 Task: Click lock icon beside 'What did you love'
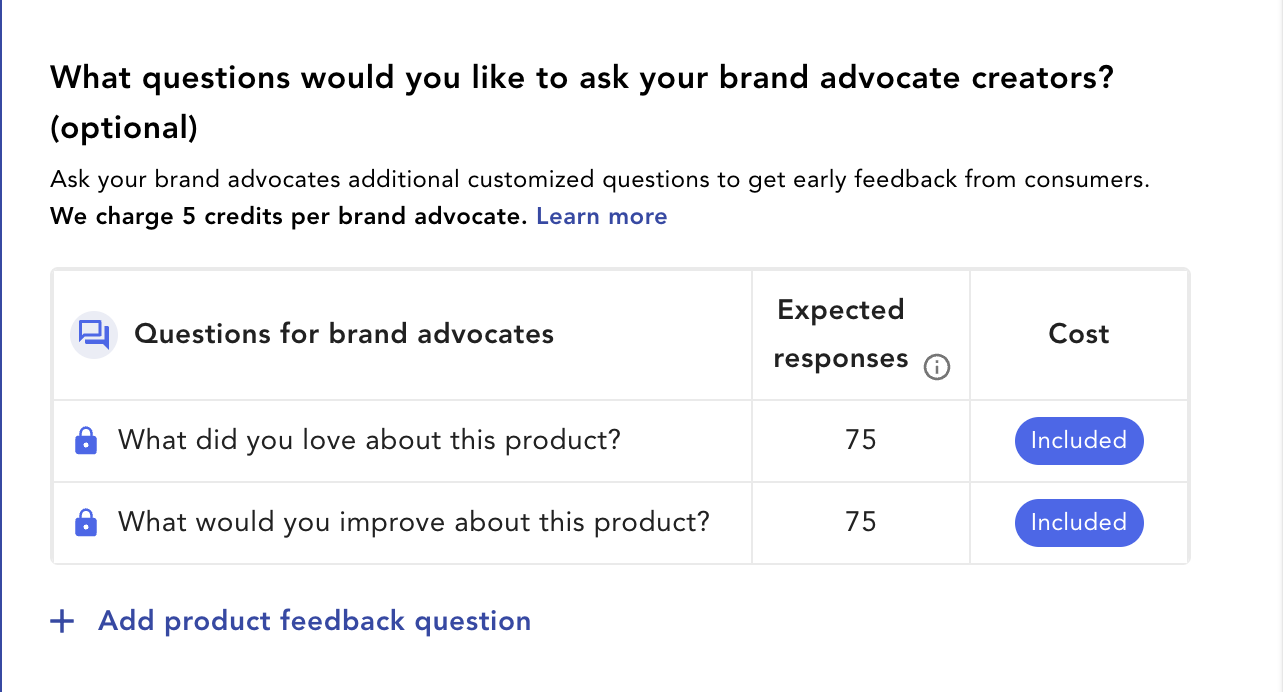[87, 441]
